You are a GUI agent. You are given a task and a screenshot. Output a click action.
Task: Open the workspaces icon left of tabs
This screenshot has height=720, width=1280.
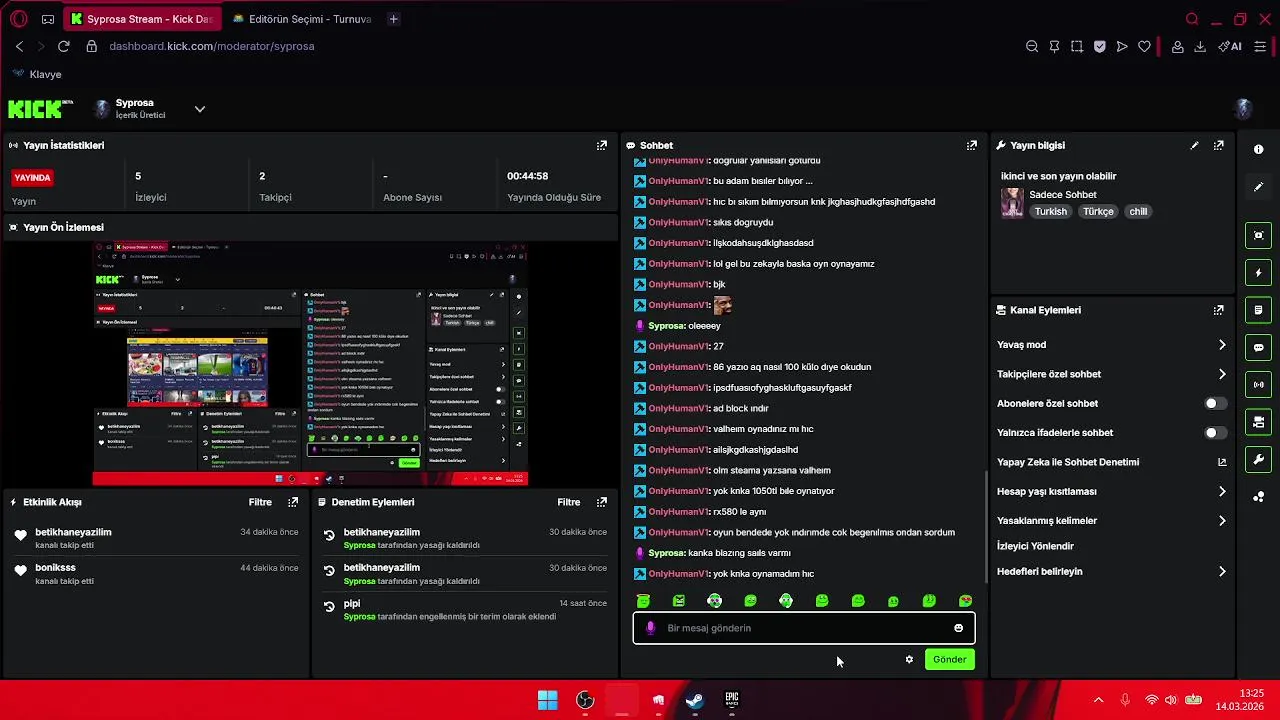click(x=48, y=19)
